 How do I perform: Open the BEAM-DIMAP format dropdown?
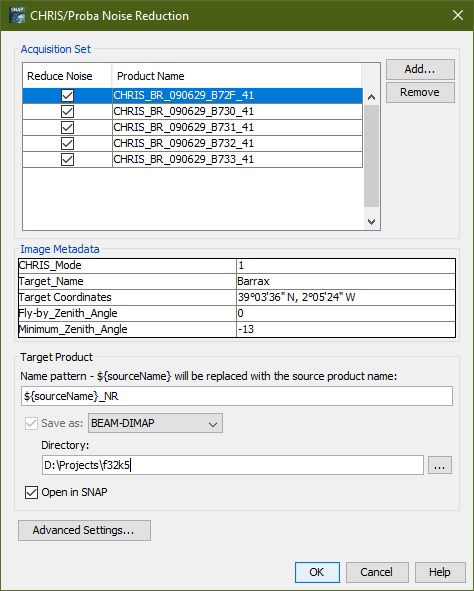click(x=155, y=423)
